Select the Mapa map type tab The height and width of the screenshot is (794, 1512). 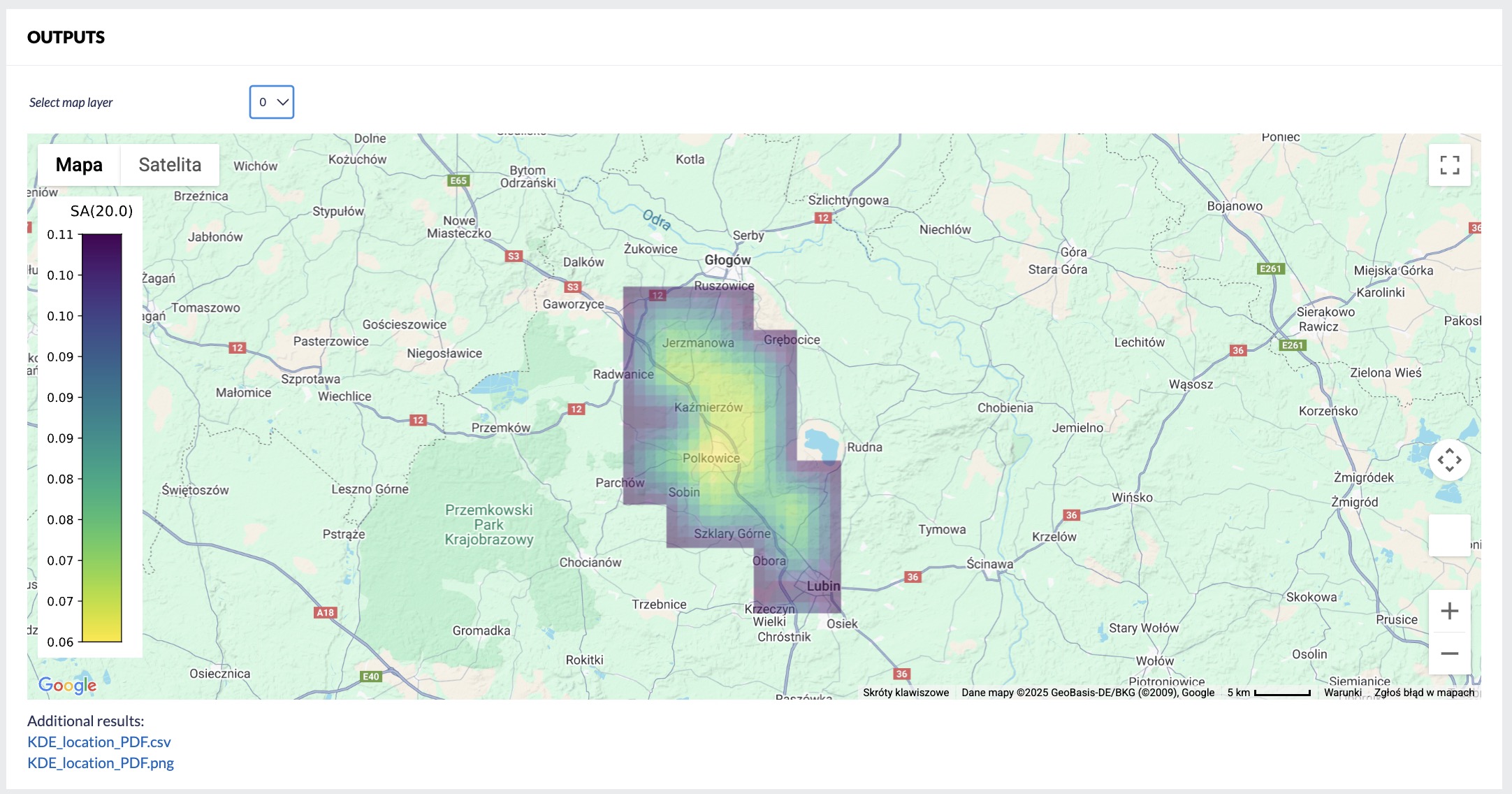[79, 165]
